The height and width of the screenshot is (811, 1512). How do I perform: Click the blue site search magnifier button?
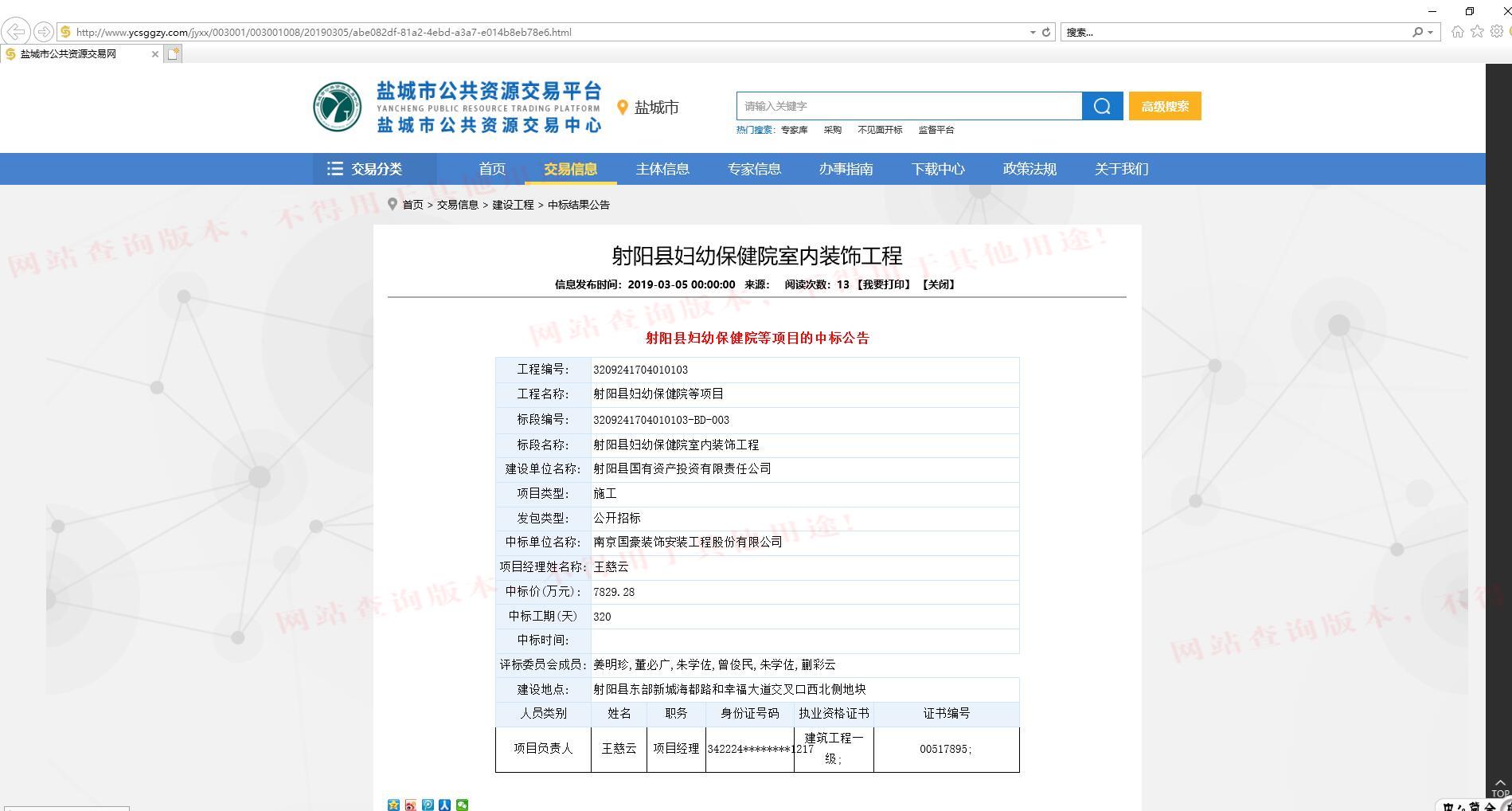[x=1103, y=106]
